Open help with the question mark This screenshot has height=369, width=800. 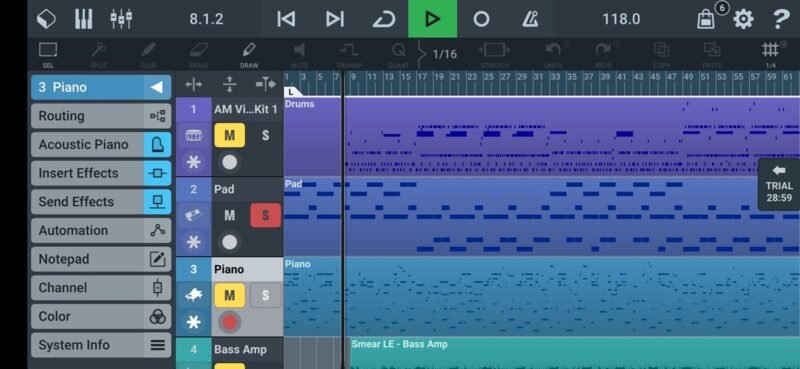[x=781, y=19]
